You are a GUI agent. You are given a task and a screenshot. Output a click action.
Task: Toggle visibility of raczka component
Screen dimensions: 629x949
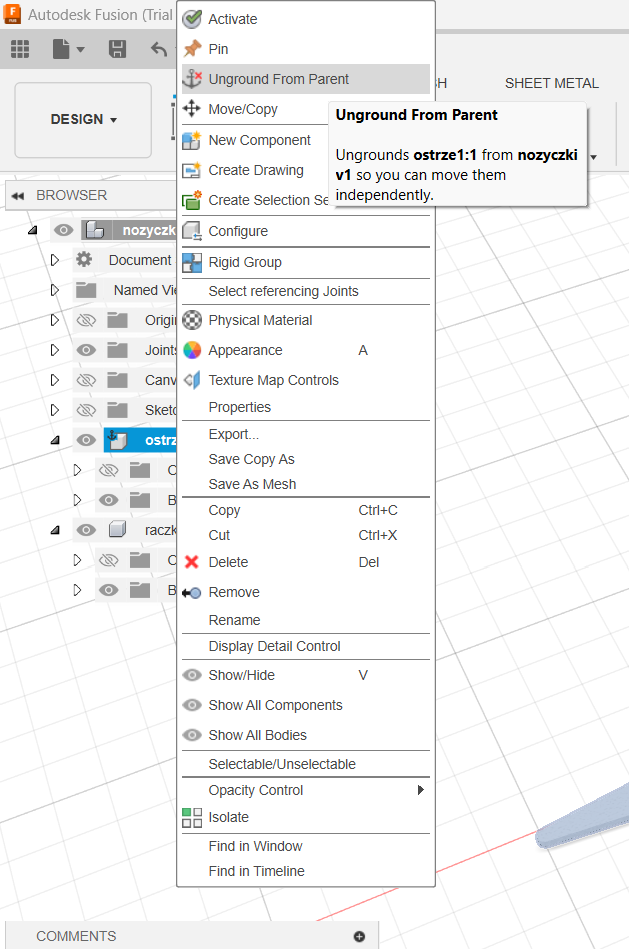(86, 530)
